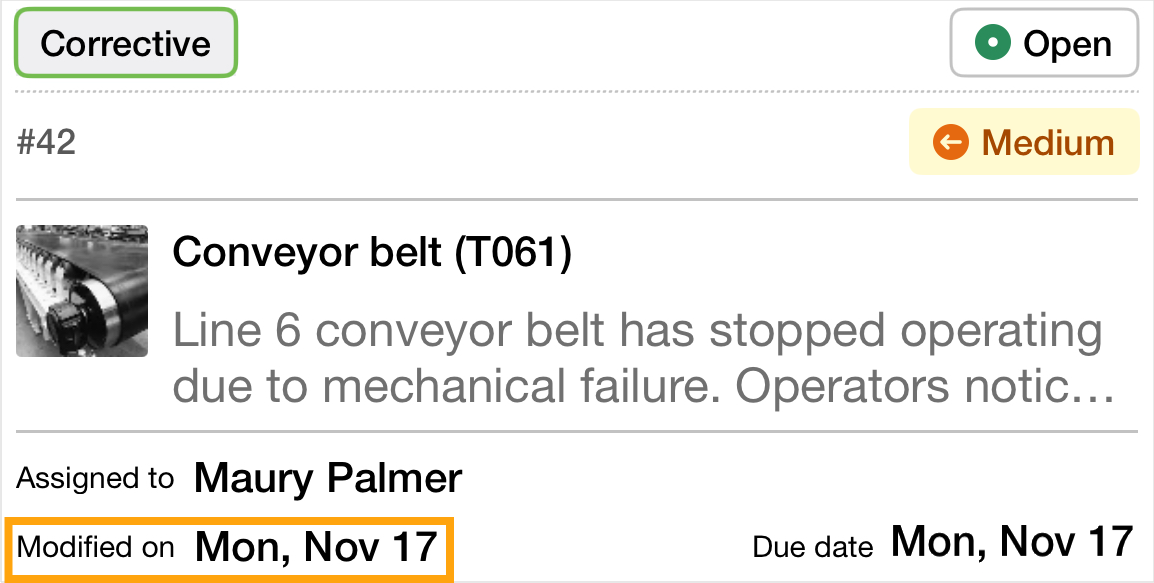The image size is (1154, 583).
Task: Click the Medium priority text
Action: 1047,141
